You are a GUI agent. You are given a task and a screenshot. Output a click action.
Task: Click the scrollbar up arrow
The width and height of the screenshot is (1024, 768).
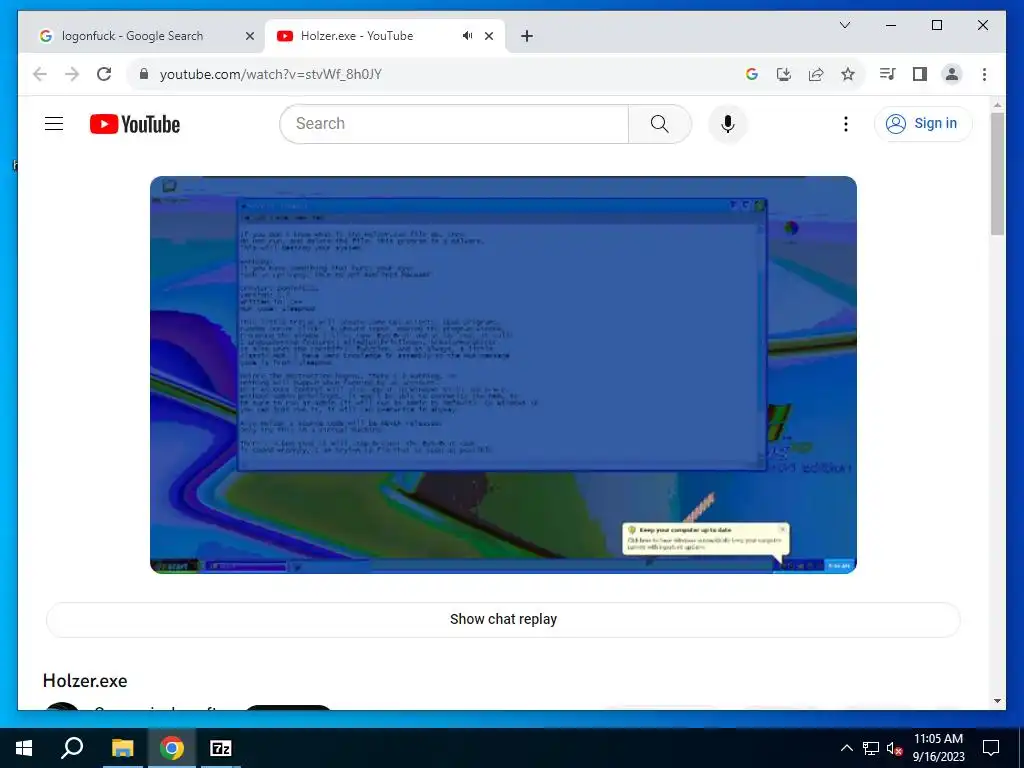click(x=997, y=104)
